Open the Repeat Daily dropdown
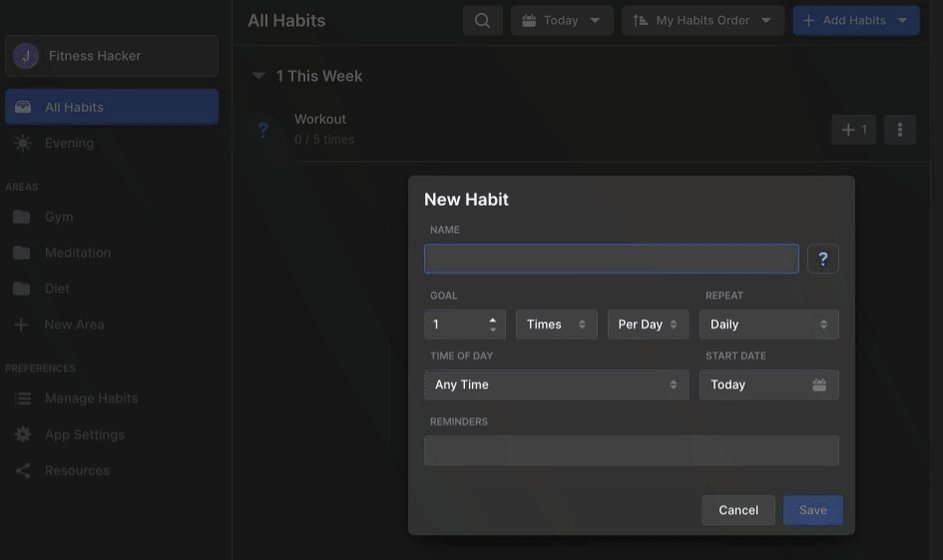943x560 pixels. click(769, 325)
